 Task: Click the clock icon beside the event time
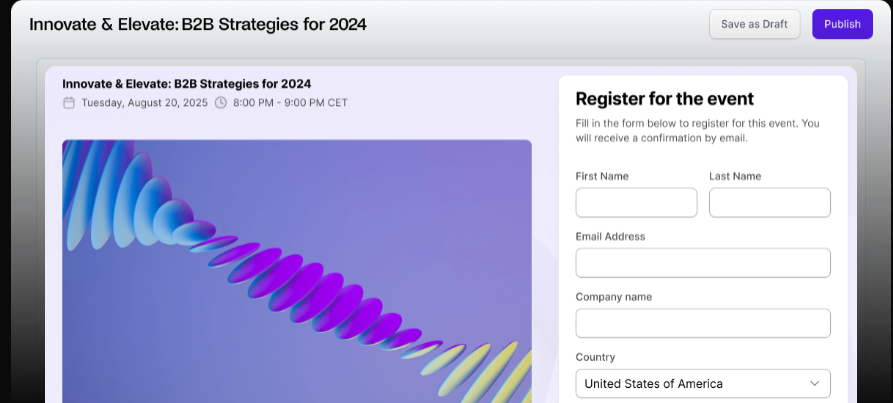pyautogui.click(x=221, y=102)
